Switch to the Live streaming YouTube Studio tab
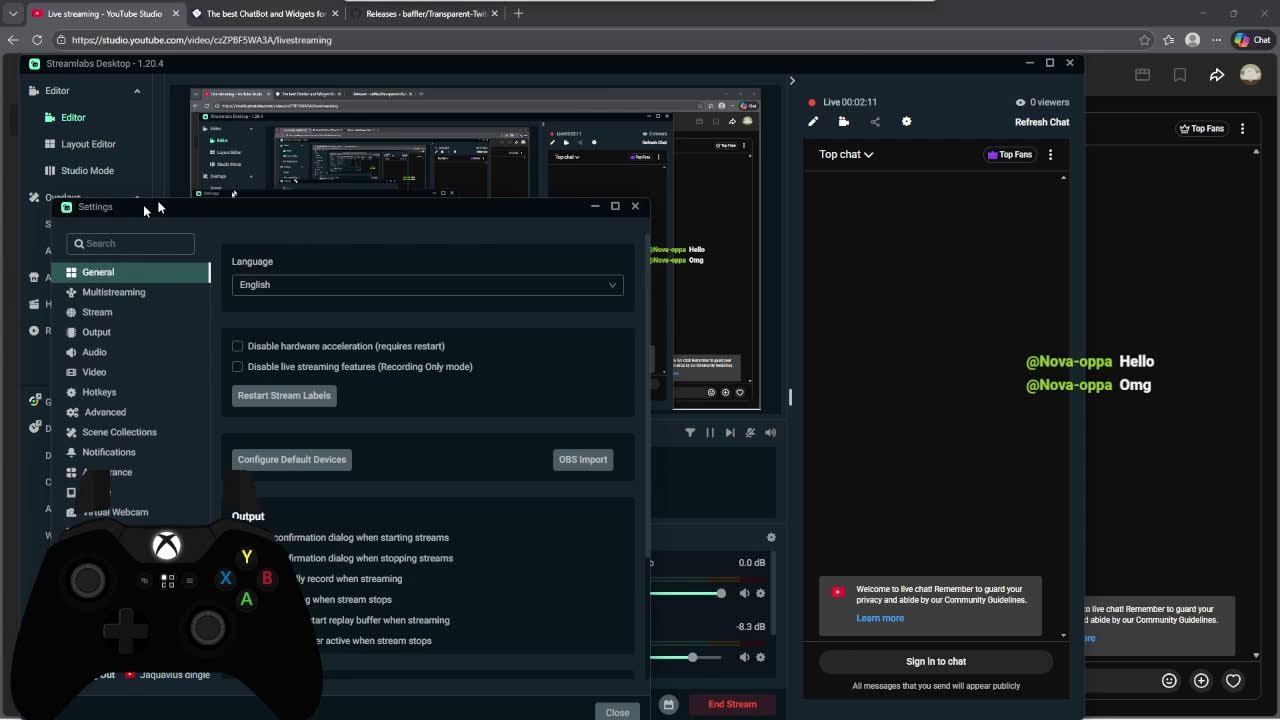This screenshot has width=1280, height=720. (x=104, y=14)
